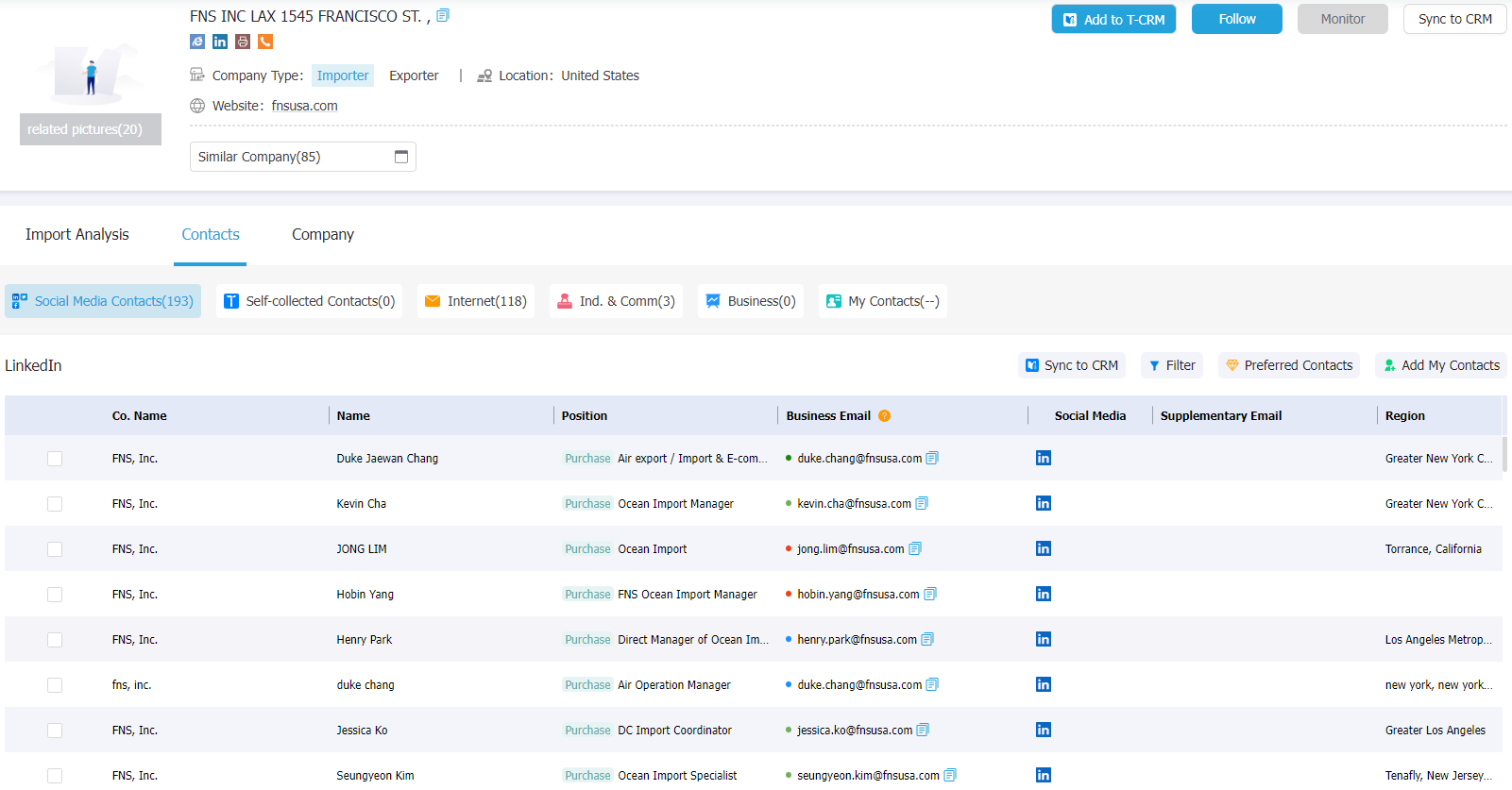1512x790 pixels.
Task: Check the Henry Park row checkbox
Action: (55, 640)
